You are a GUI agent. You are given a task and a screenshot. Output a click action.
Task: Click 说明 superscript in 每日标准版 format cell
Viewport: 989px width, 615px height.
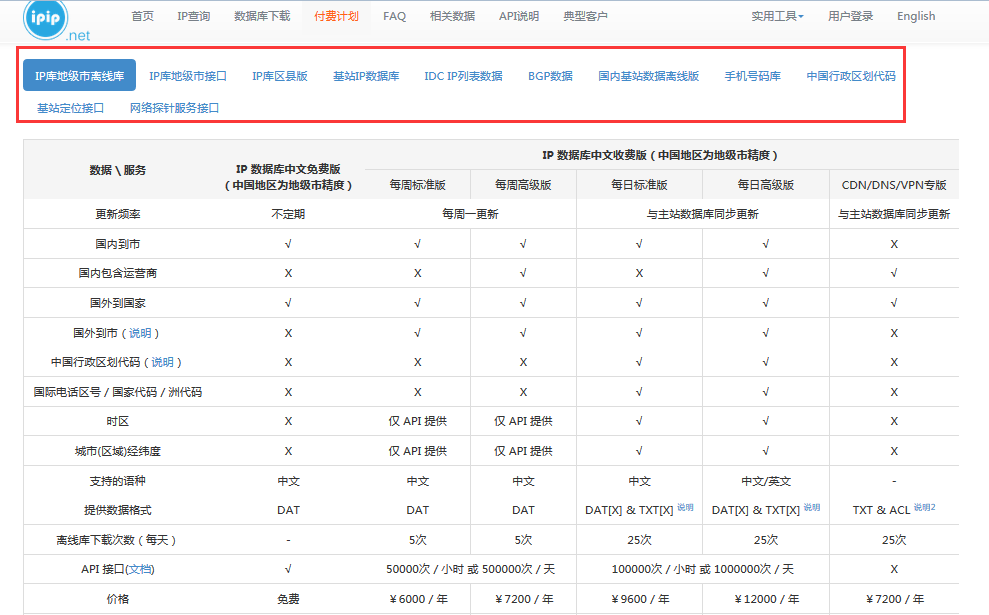pos(685,507)
